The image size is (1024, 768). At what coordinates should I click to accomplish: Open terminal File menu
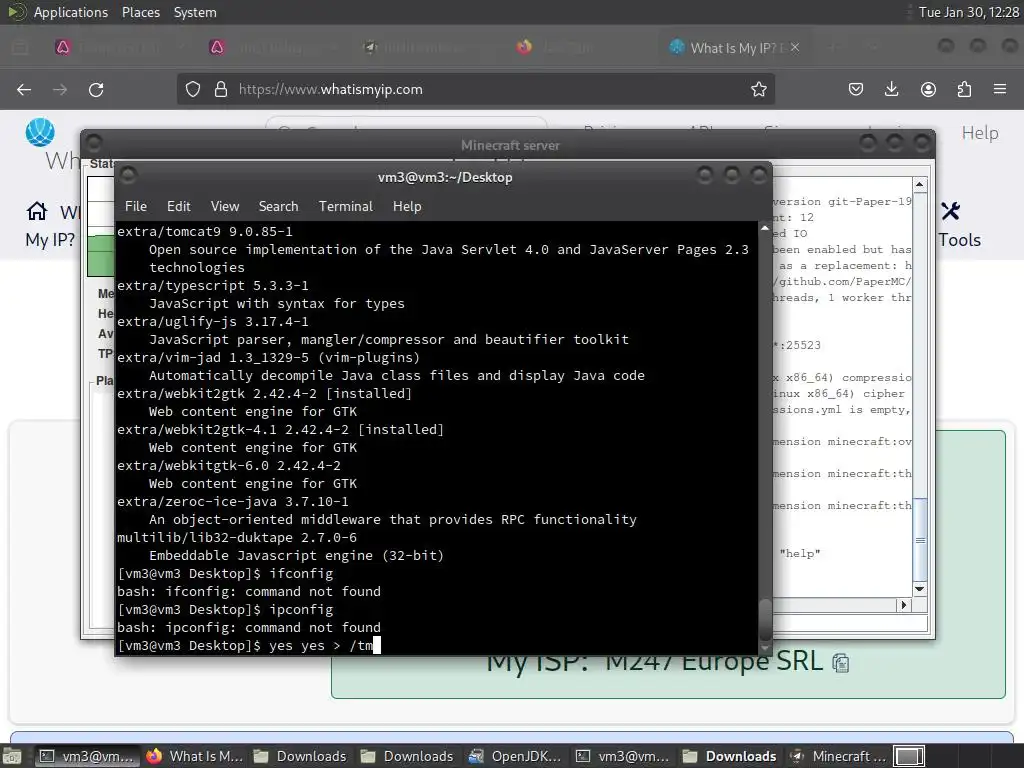click(136, 206)
